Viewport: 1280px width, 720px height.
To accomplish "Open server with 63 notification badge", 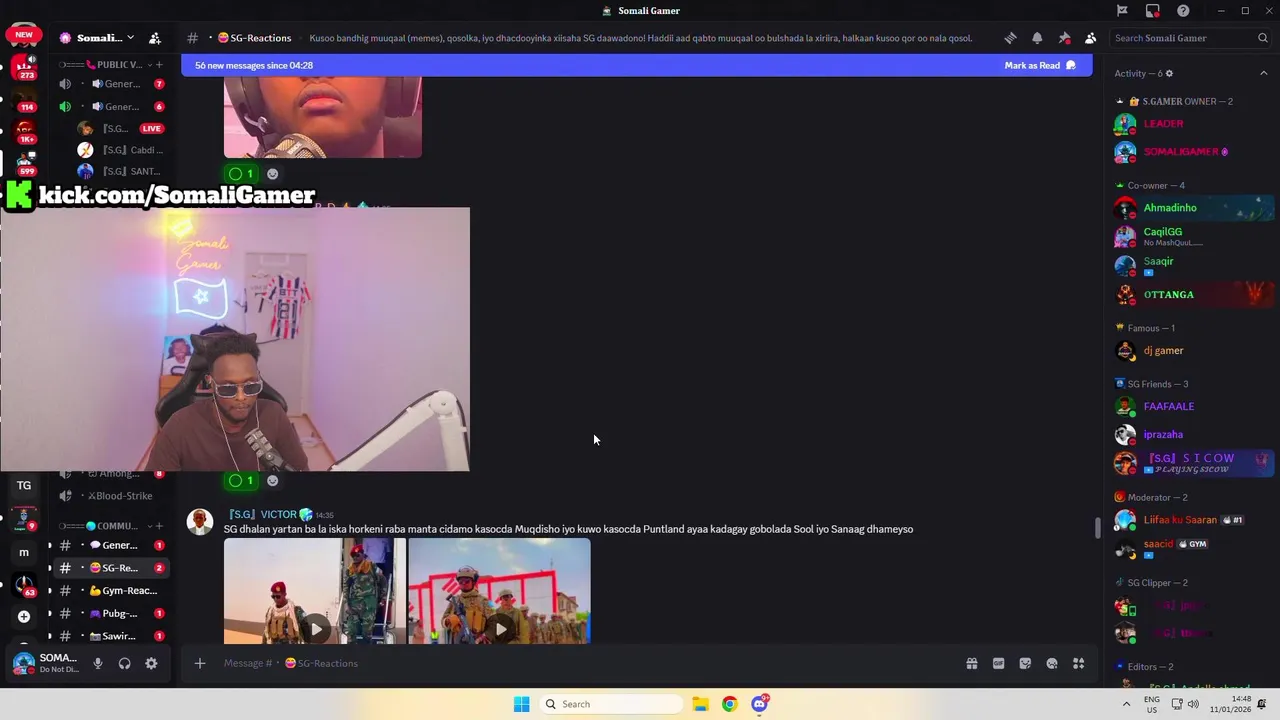I will [24, 585].
